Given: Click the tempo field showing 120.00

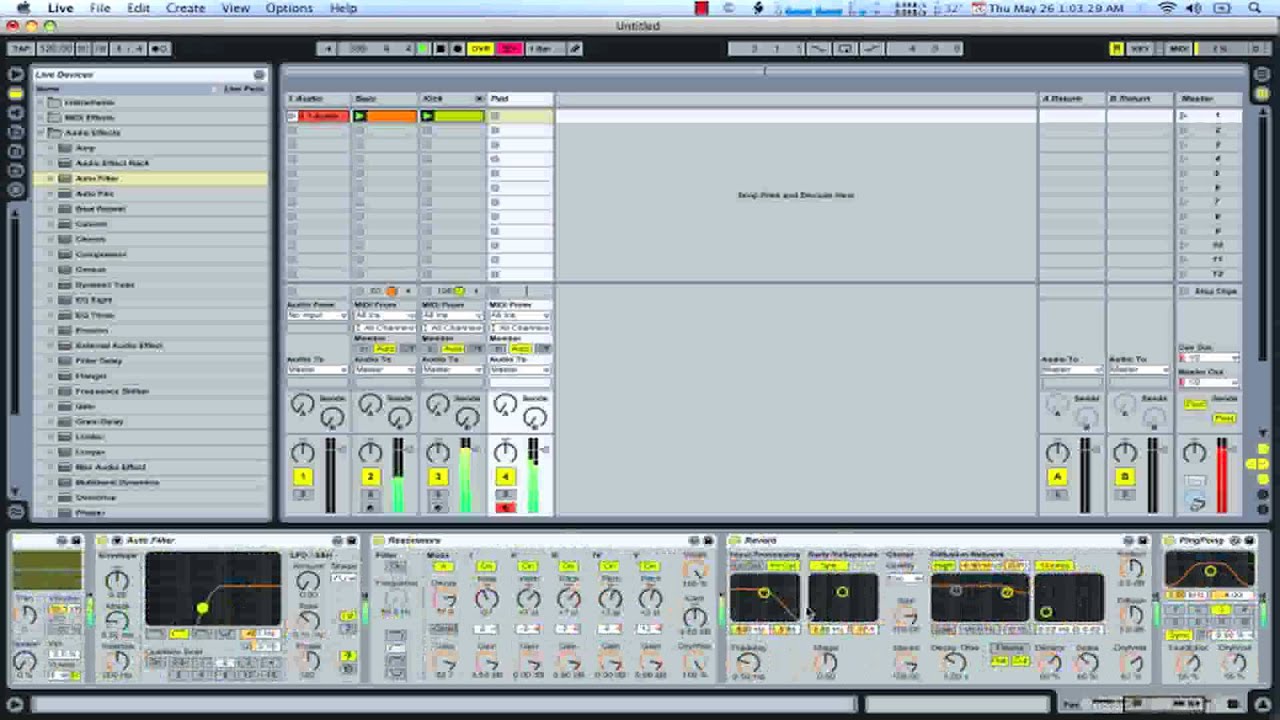Looking at the screenshot, I should pos(55,48).
